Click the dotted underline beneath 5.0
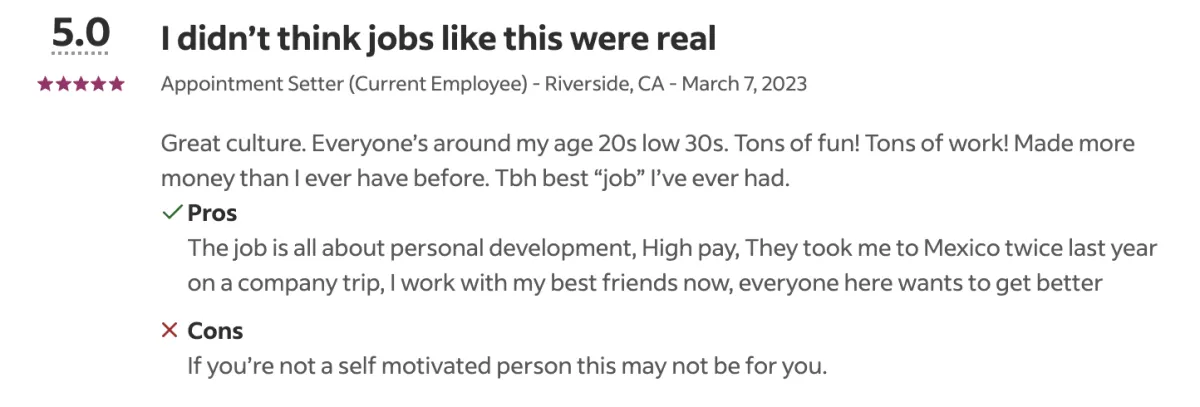 pyautogui.click(x=81, y=52)
